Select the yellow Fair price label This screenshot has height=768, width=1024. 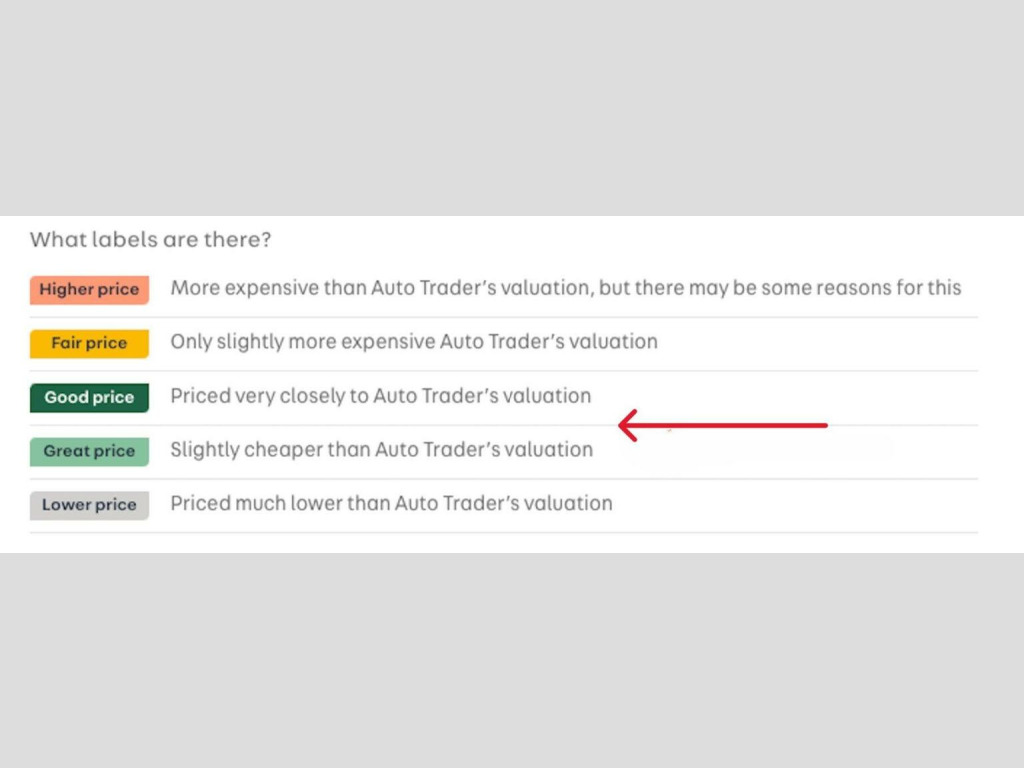click(89, 343)
